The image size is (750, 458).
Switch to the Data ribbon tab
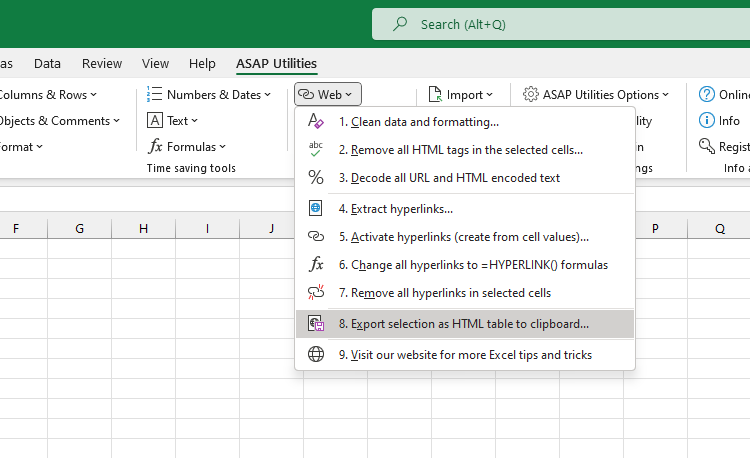(47, 64)
